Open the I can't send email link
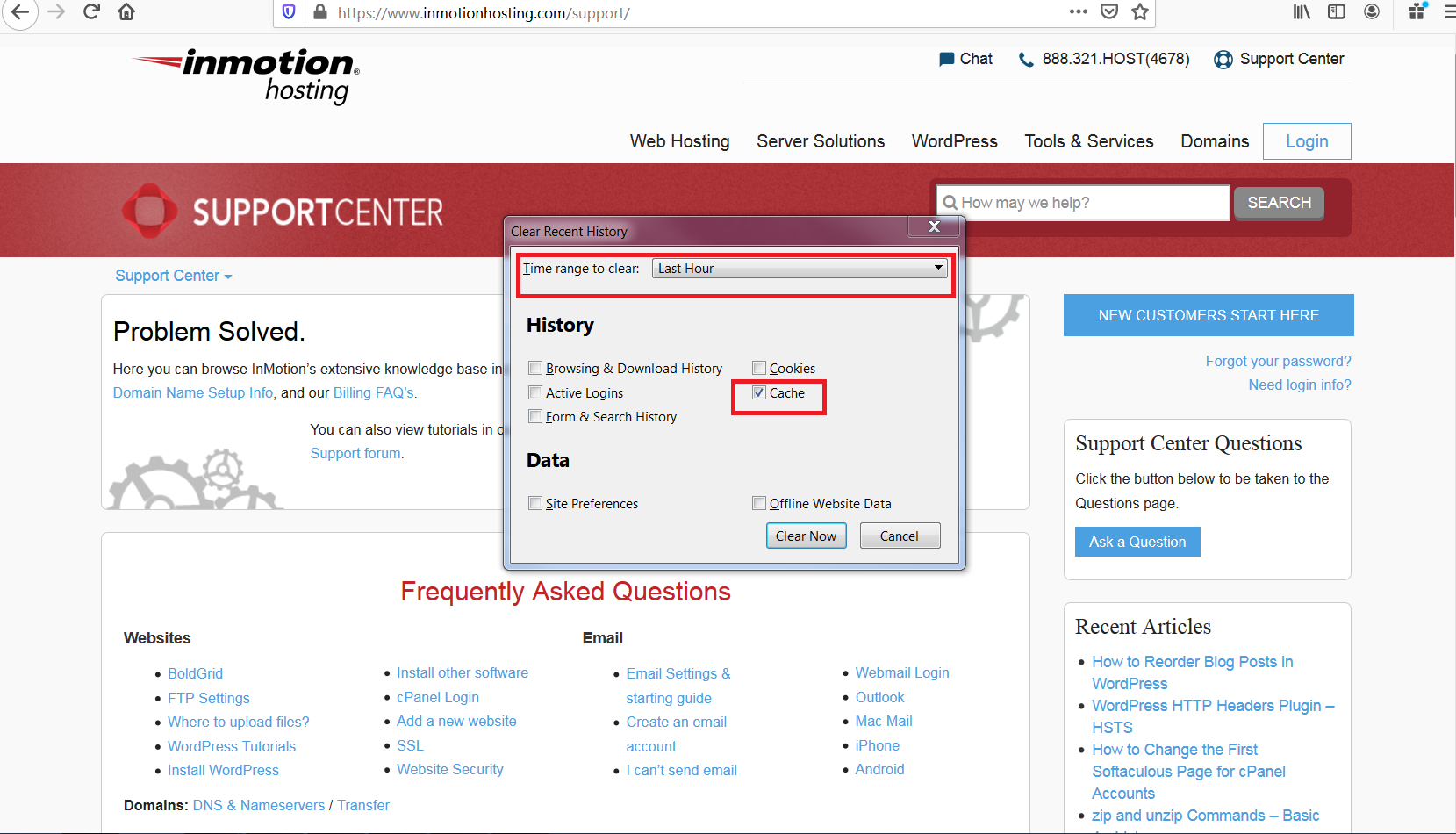1456x834 pixels. point(681,770)
